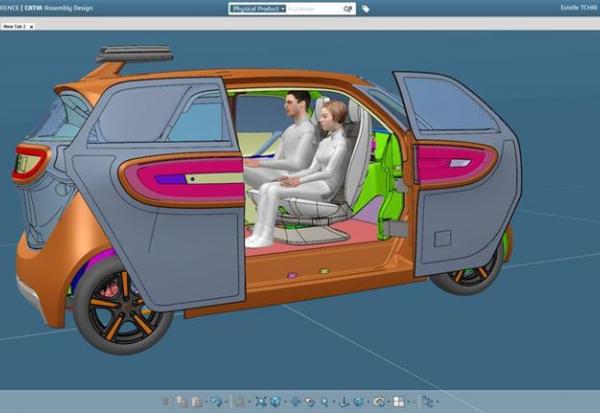
Task: Click the search magnifier icon in top bar
Action: coord(346,8)
